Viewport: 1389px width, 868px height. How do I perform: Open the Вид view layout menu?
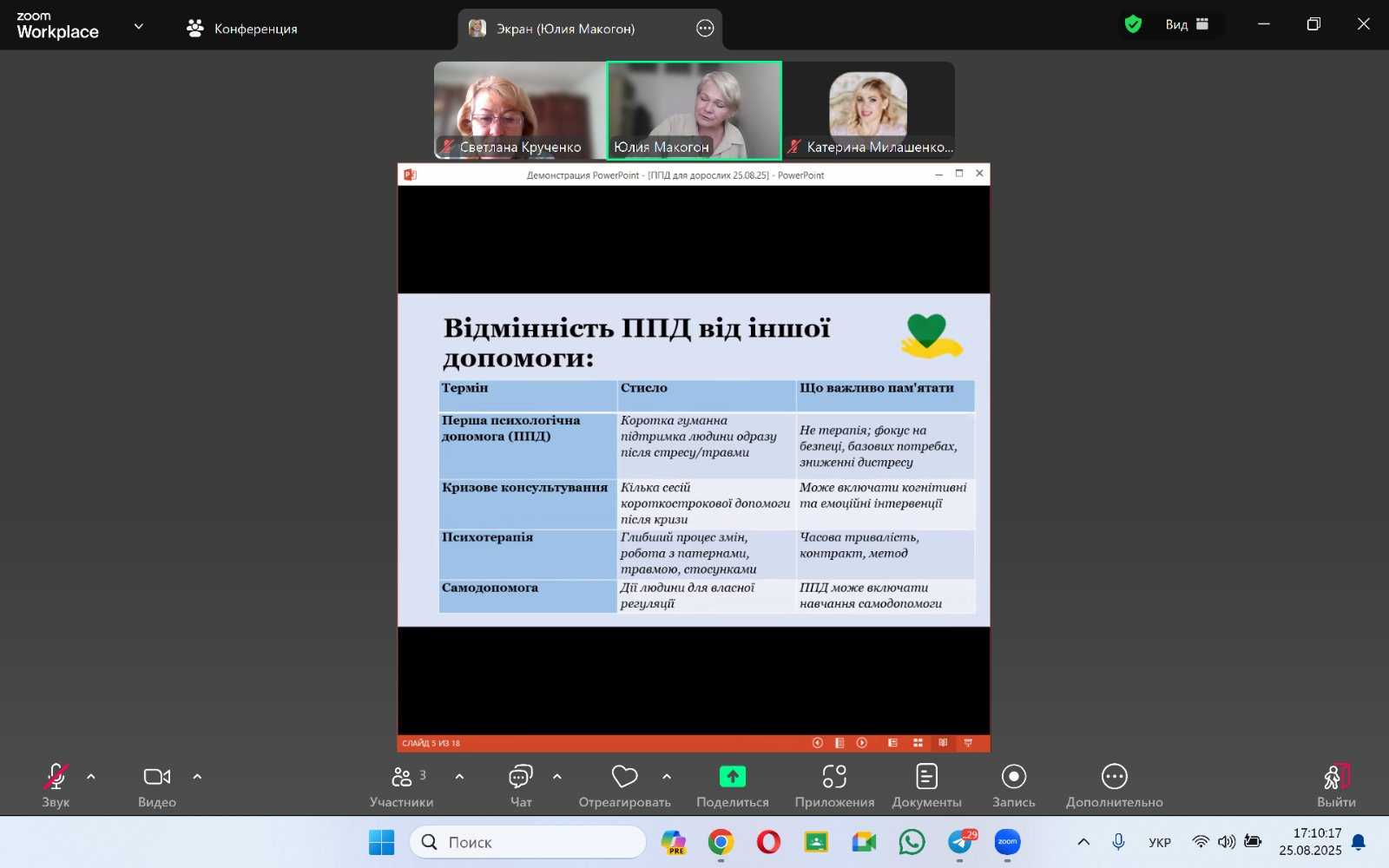[x=1187, y=24]
